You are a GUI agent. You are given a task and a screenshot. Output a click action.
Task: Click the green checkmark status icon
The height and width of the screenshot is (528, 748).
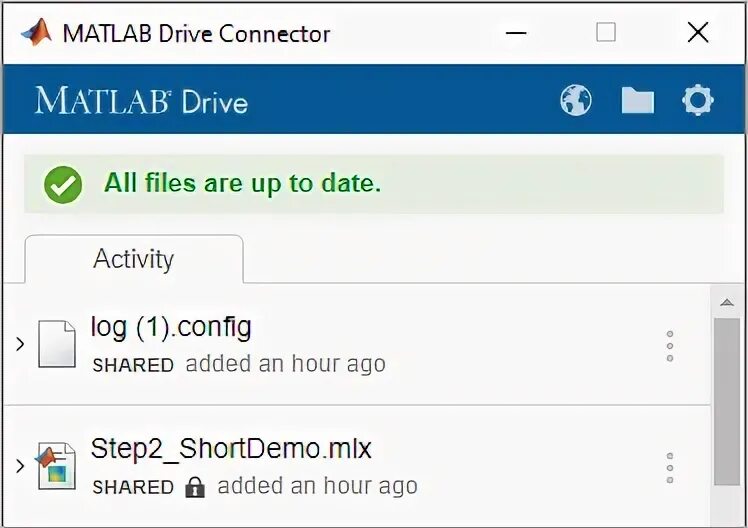click(63, 184)
